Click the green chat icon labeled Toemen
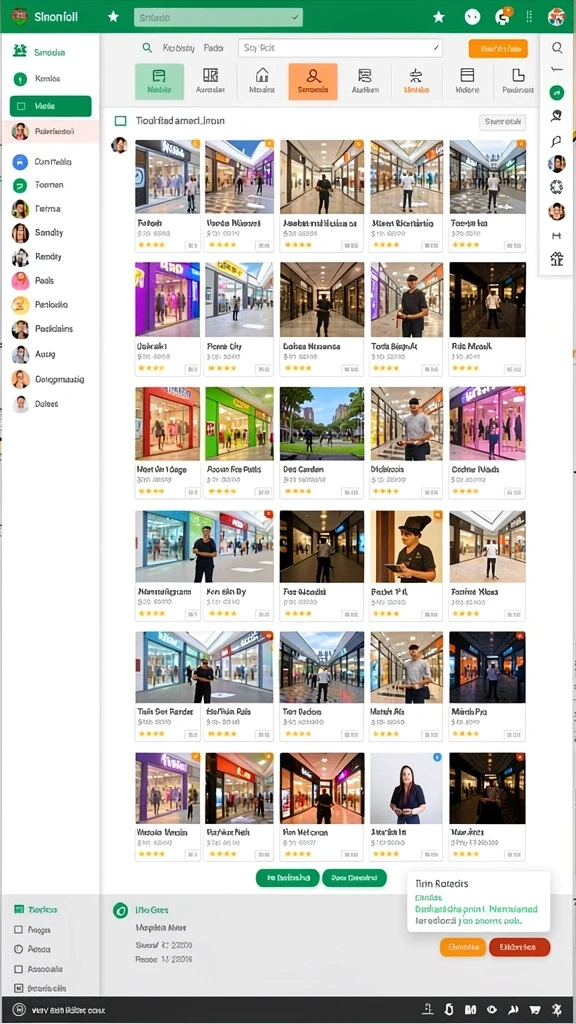Image resolution: width=576 pixels, height=1024 pixels. (x=20, y=185)
